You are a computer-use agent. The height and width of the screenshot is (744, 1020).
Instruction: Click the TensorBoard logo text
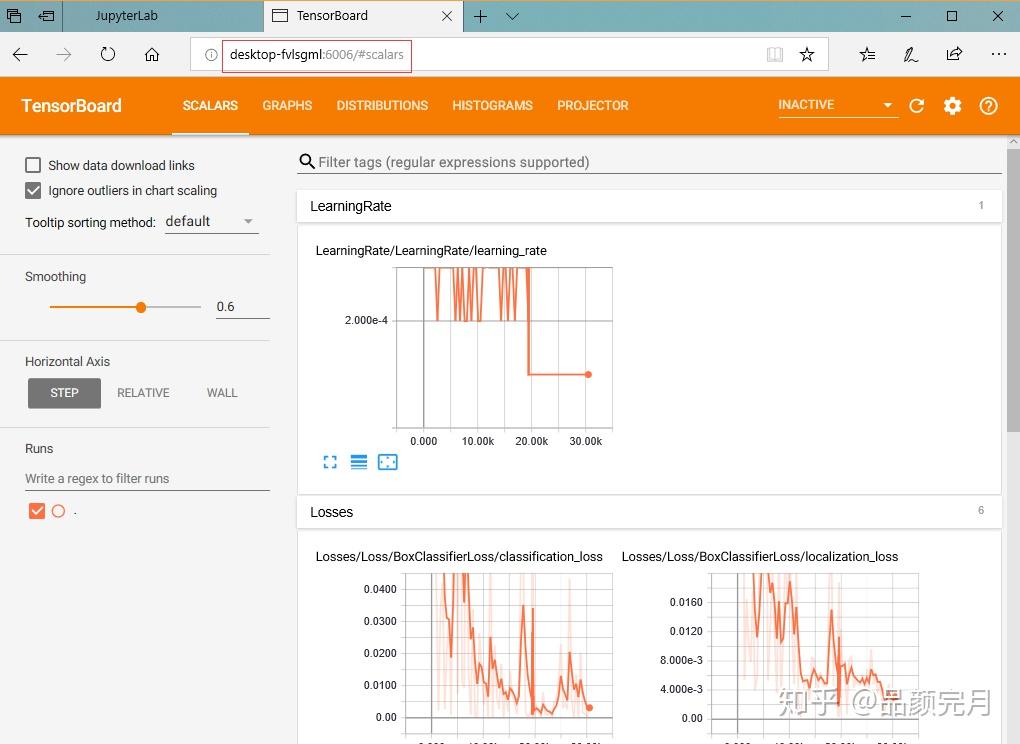coord(71,105)
